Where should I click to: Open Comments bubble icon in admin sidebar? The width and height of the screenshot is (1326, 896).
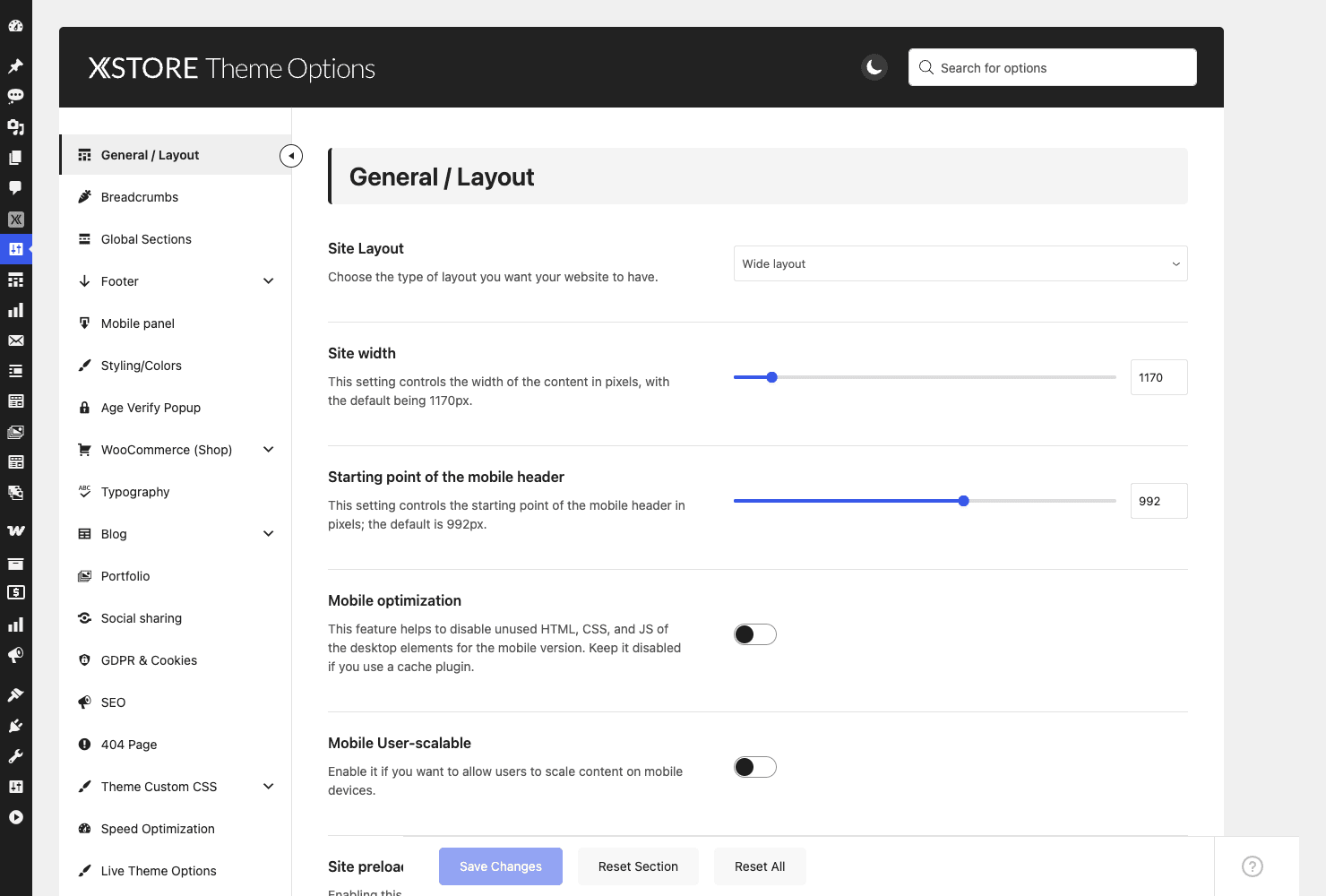click(x=15, y=187)
